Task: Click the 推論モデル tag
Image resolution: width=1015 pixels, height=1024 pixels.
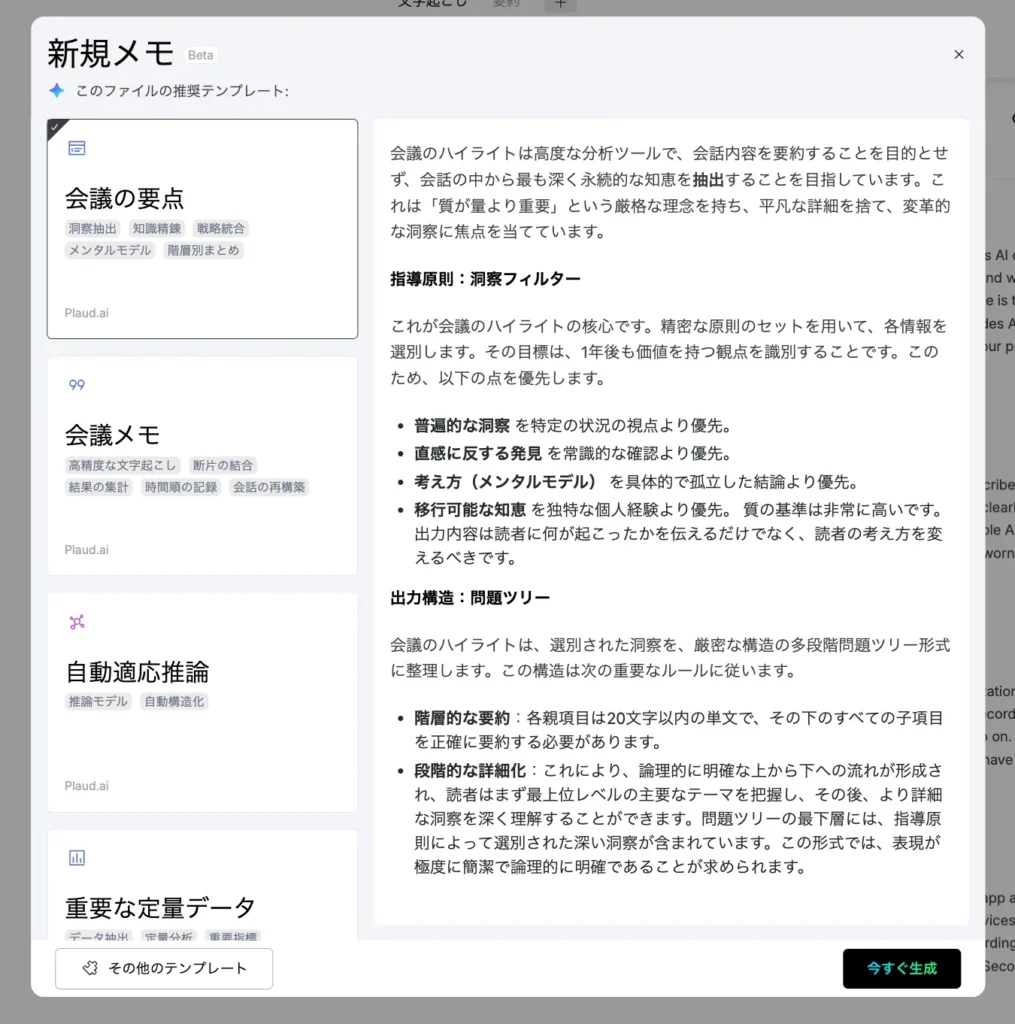Action: point(98,702)
